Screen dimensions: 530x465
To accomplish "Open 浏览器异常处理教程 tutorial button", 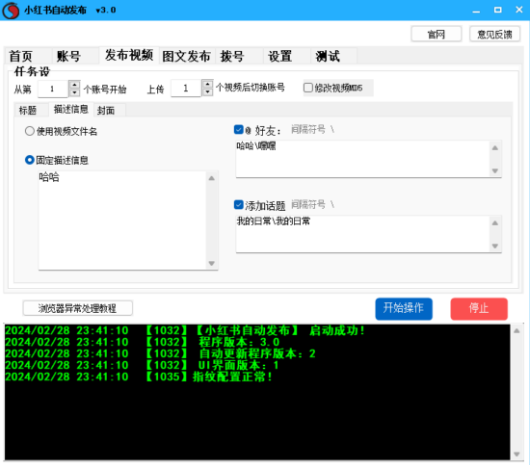I will (x=78, y=308).
